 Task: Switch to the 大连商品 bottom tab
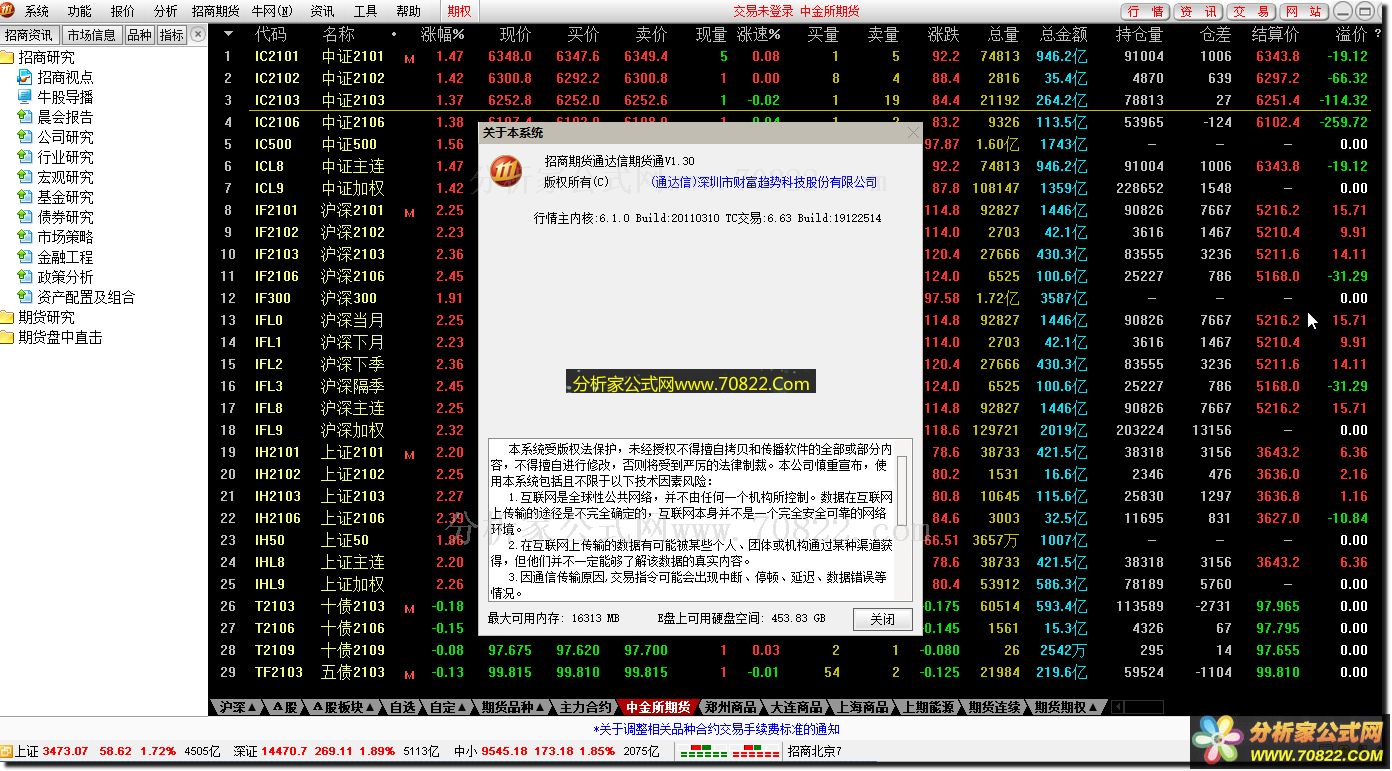[797, 707]
